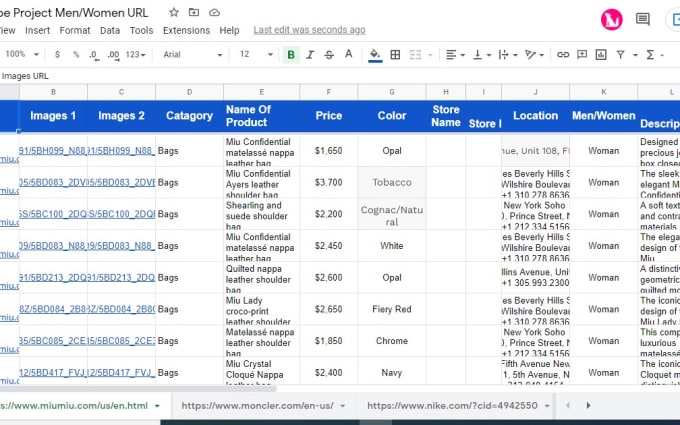Open font size 12 dropdown

256,54
